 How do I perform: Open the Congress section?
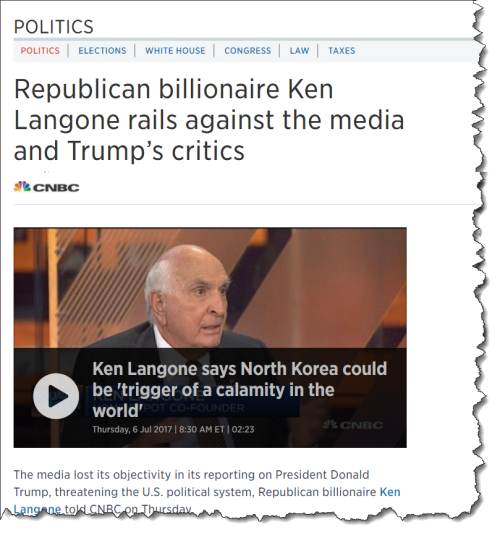[x=247, y=51]
